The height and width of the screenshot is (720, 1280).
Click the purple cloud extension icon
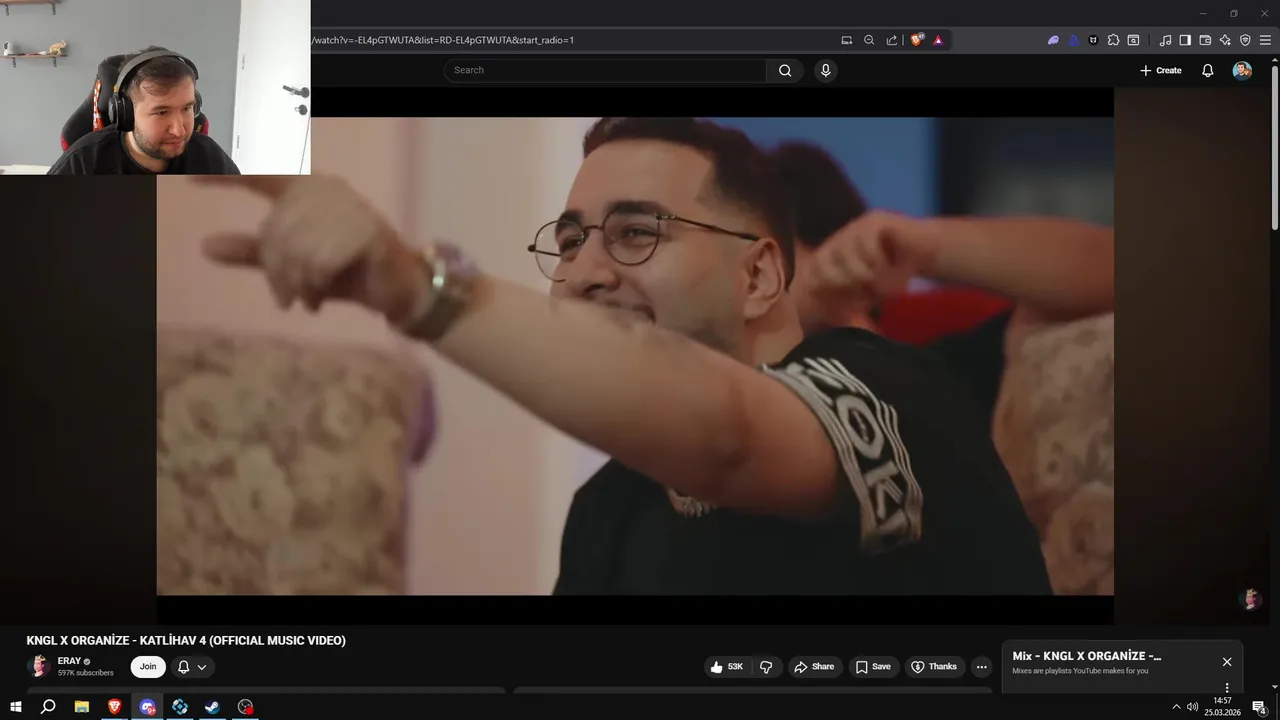(1053, 40)
